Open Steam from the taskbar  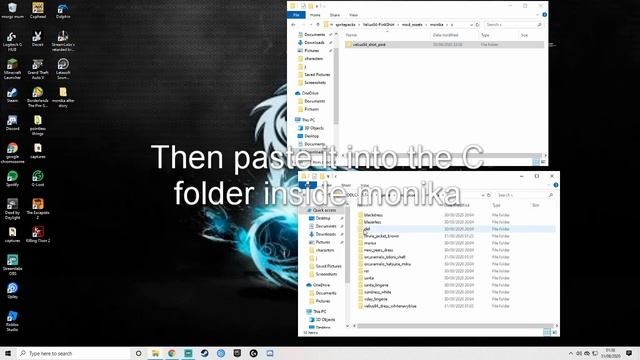click(204, 353)
